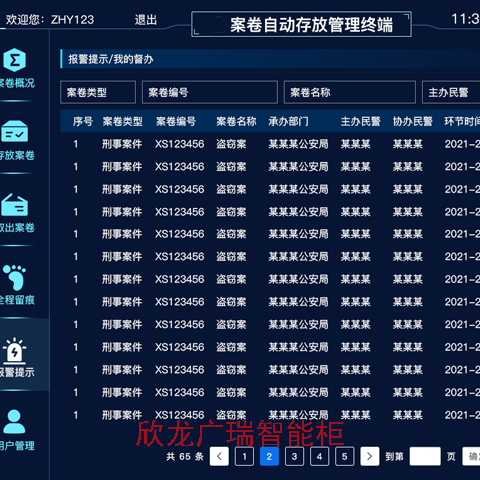Click the 退出 logout link
Viewport: 480px width, 480px height.
146,20
